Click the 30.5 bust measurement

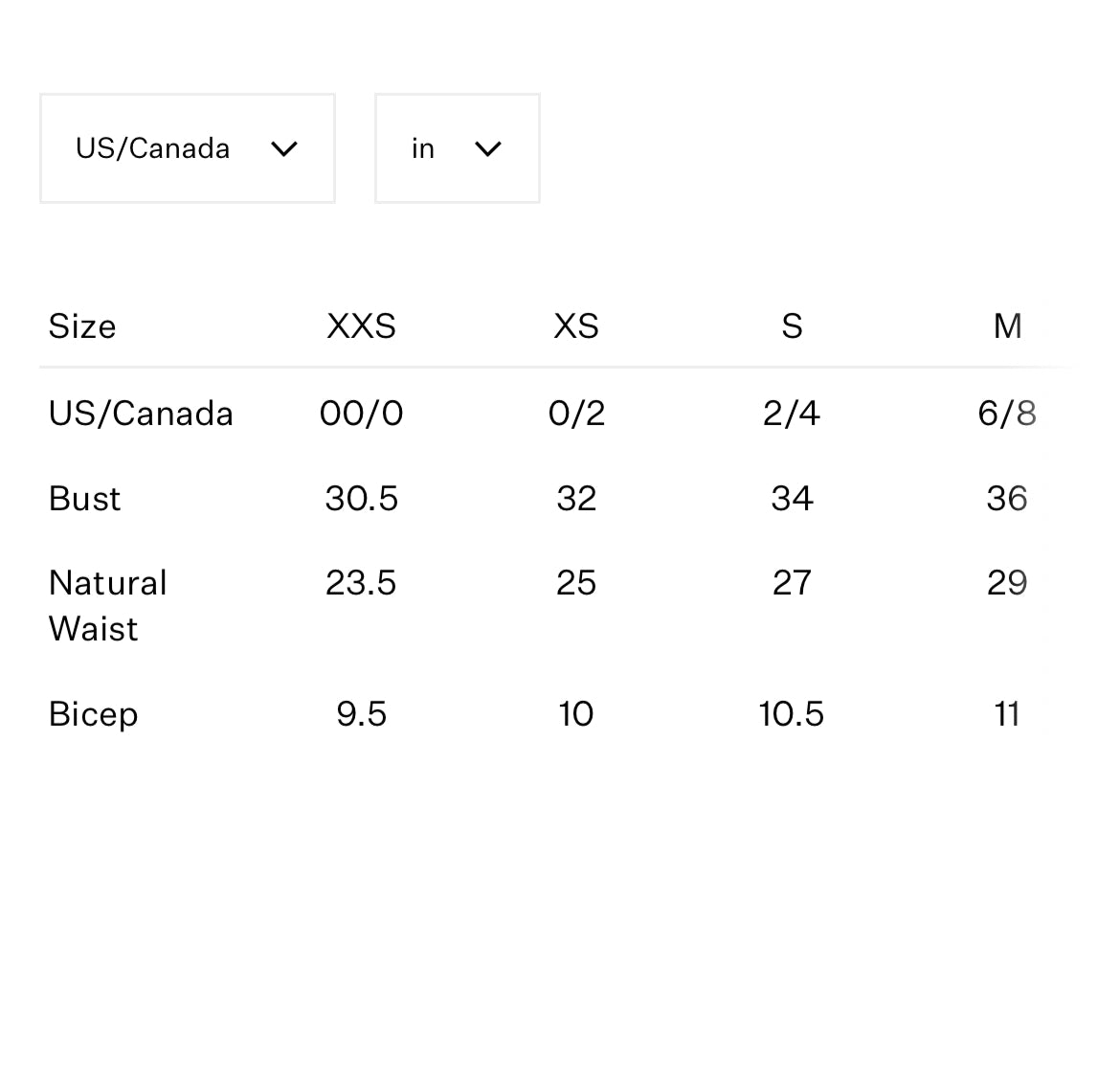(x=361, y=499)
